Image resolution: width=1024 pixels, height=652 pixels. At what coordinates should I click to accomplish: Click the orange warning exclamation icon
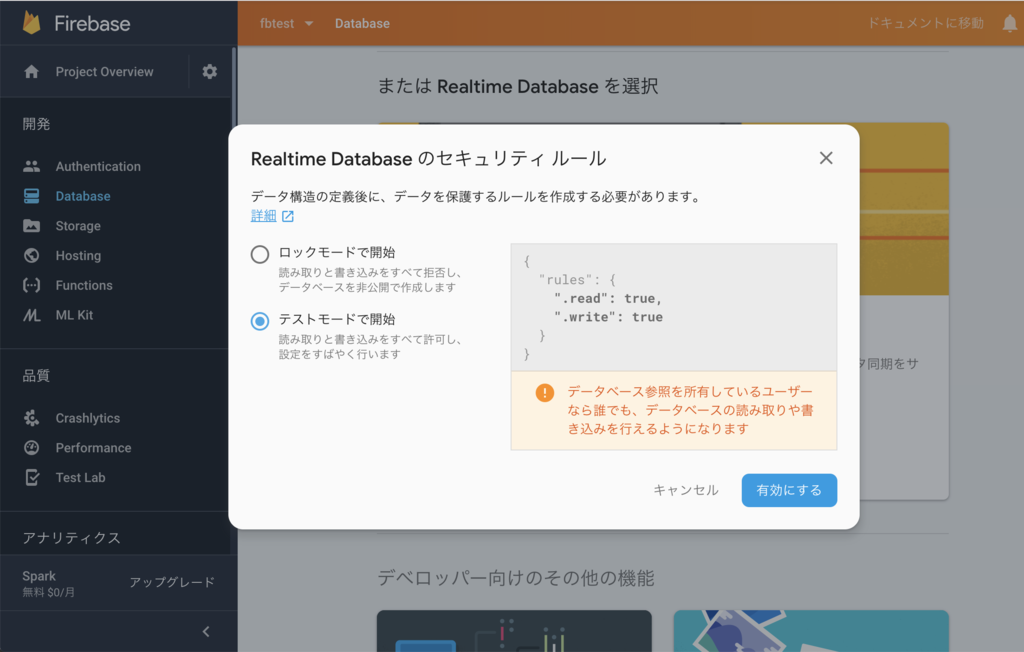(545, 393)
